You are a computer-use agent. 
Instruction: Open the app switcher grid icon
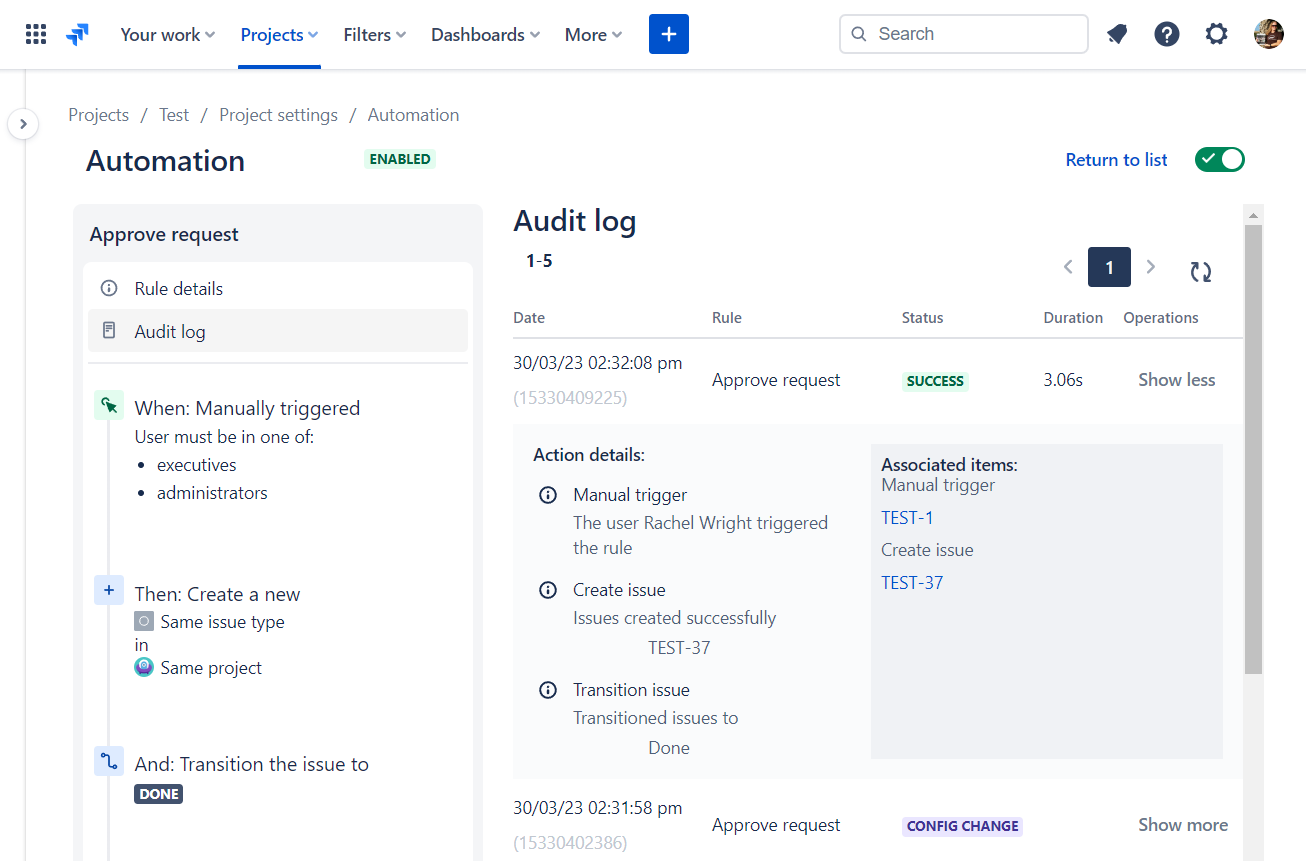(x=35, y=33)
